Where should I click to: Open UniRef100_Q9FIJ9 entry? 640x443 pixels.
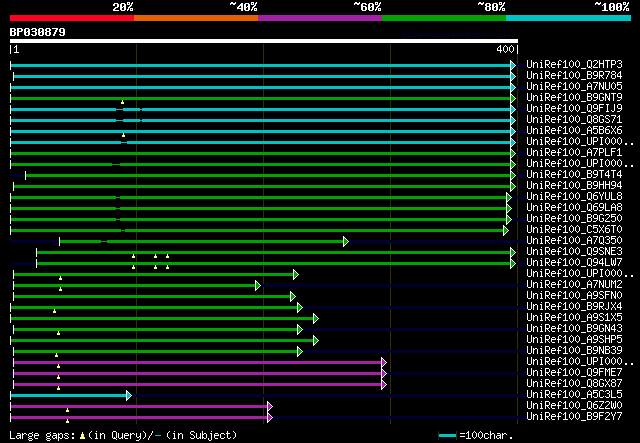pos(574,109)
